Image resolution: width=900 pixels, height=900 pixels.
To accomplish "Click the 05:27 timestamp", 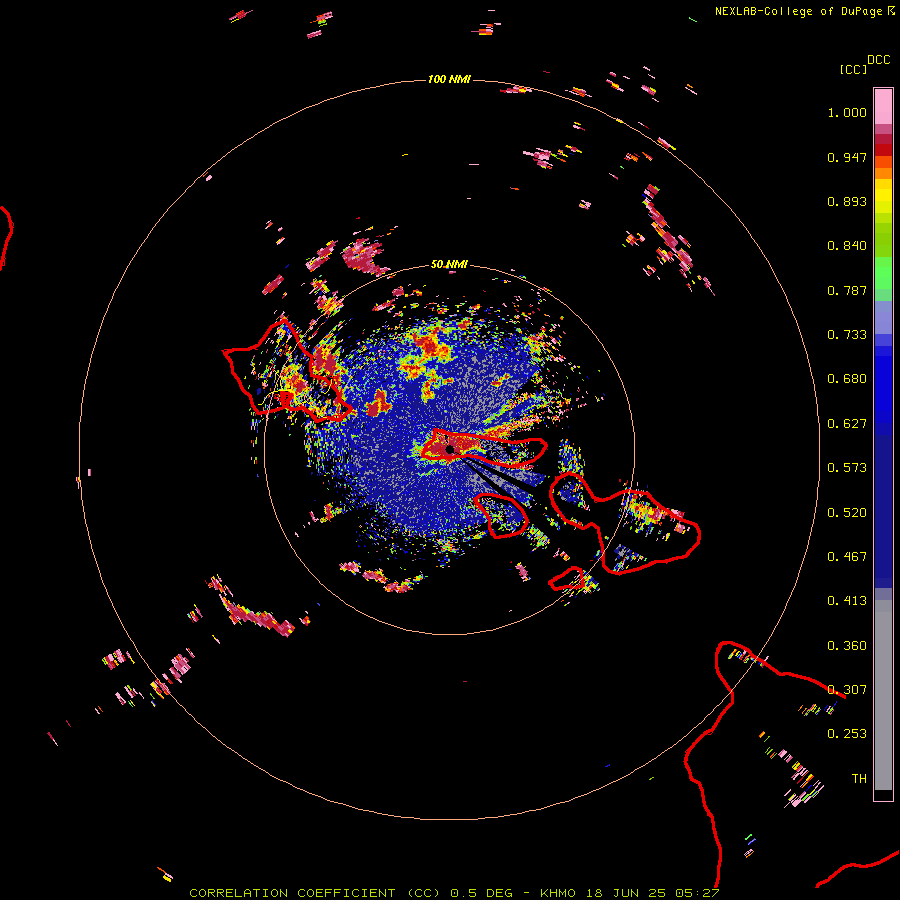I will click(697, 893).
